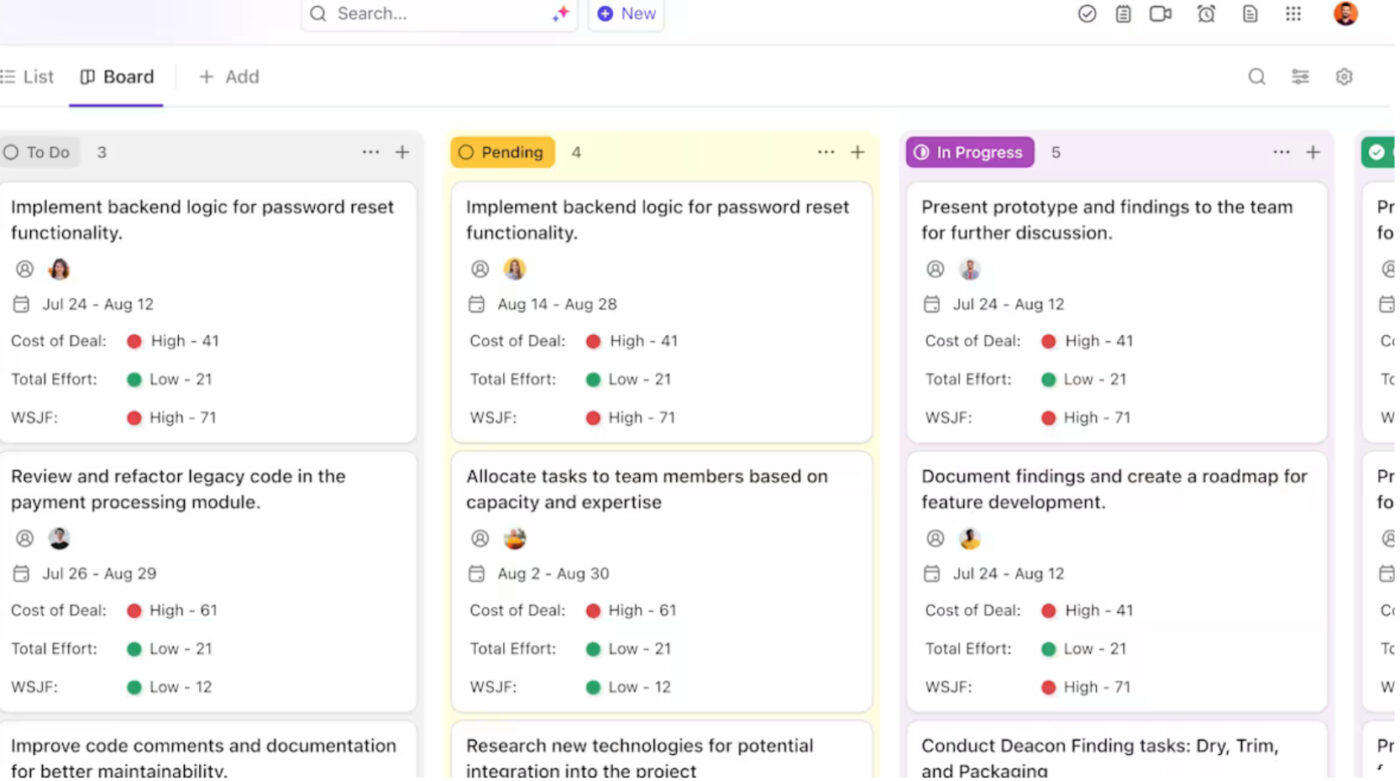1400x781 pixels.
Task: Open the board settings gear icon
Action: pyautogui.click(x=1344, y=77)
